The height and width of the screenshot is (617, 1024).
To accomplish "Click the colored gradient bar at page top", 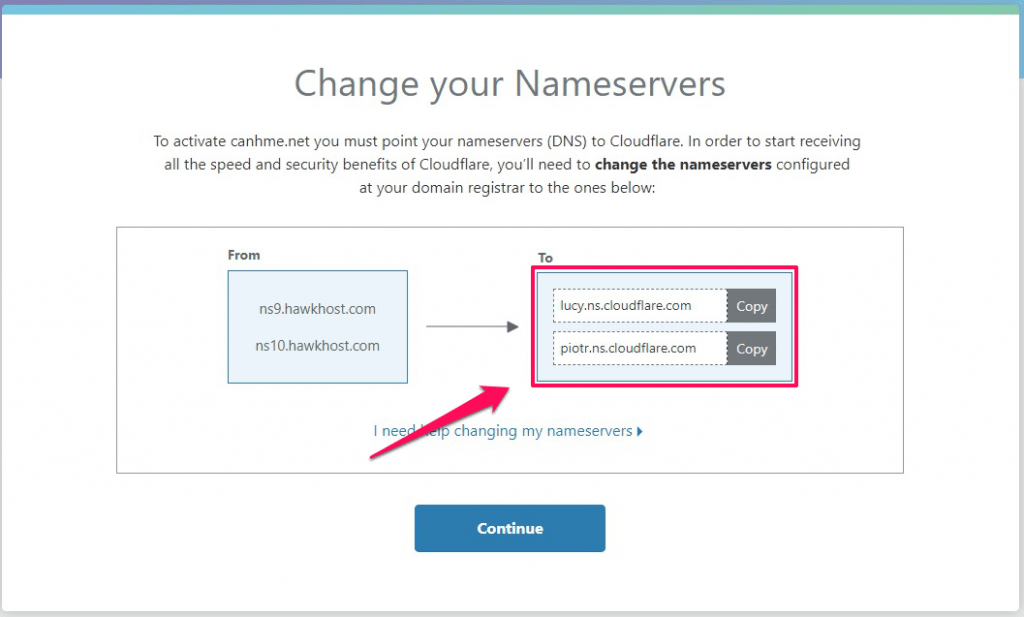I will coord(512,7).
